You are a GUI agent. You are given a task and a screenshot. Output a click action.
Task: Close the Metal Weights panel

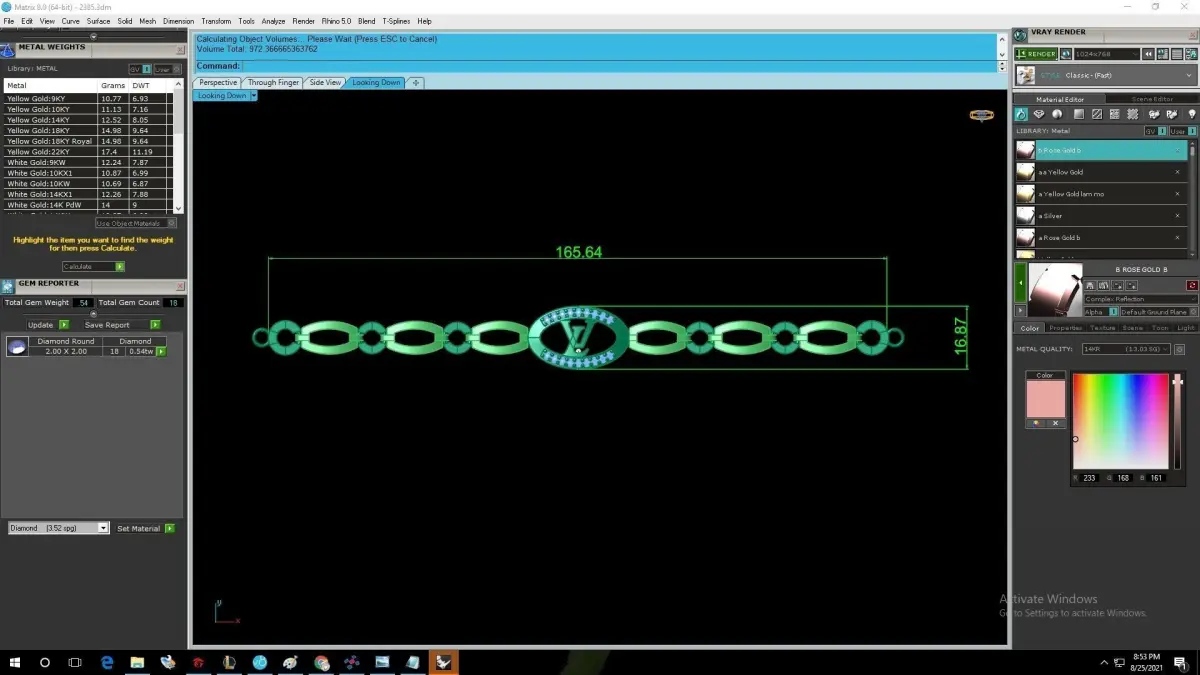[180, 48]
